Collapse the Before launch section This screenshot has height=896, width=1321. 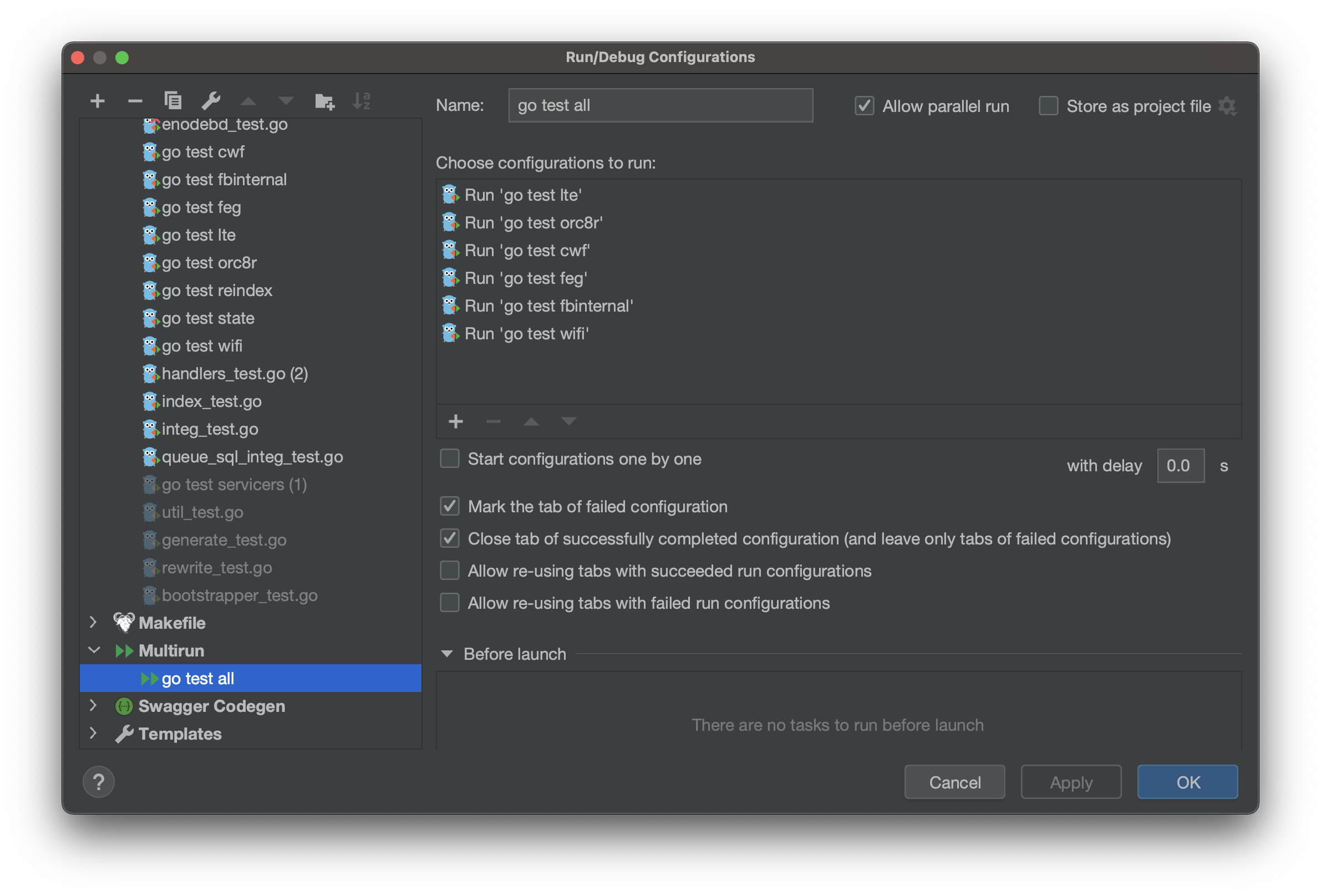pyautogui.click(x=447, y=653)
